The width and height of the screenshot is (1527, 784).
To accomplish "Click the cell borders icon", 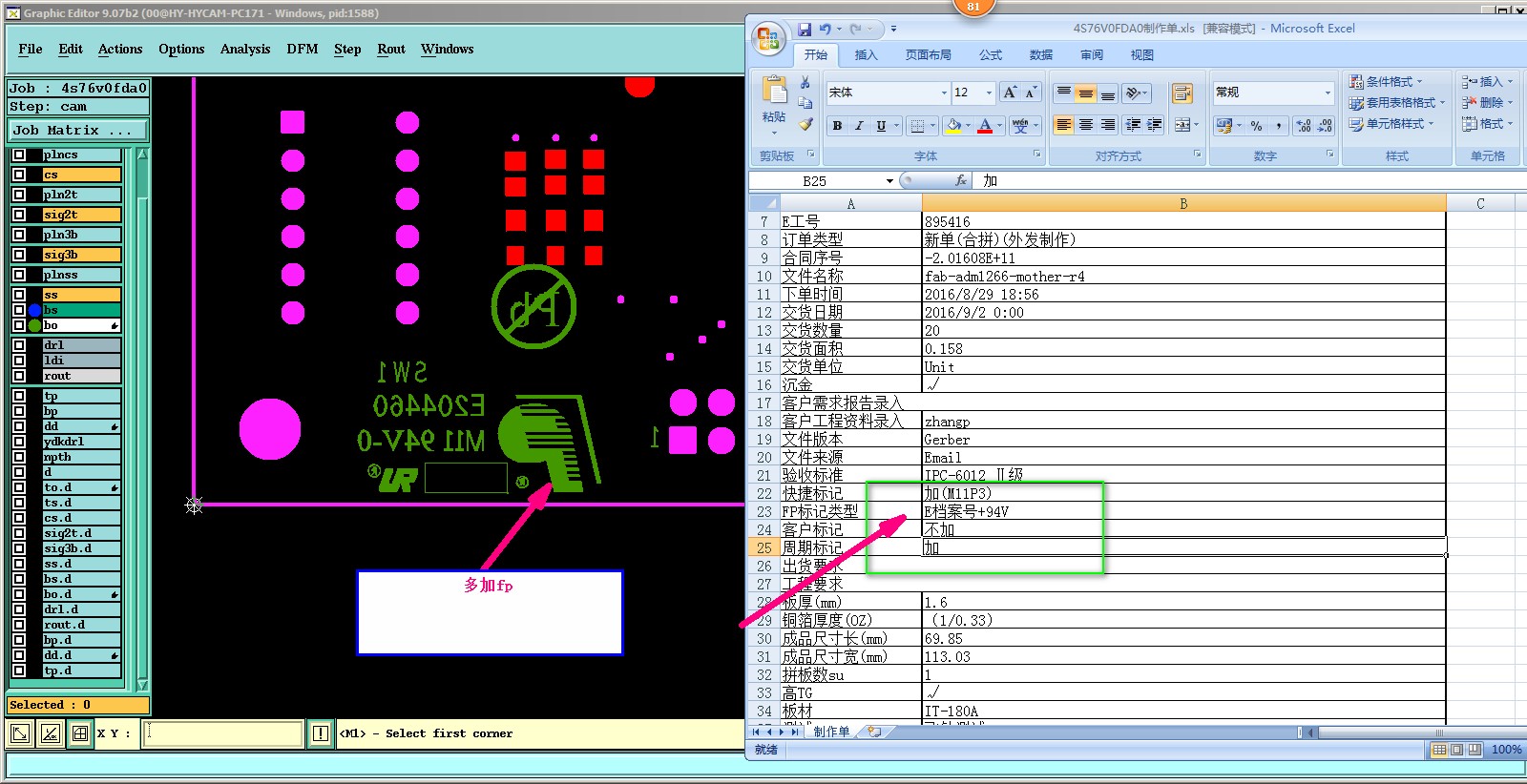I will point(916,125).
